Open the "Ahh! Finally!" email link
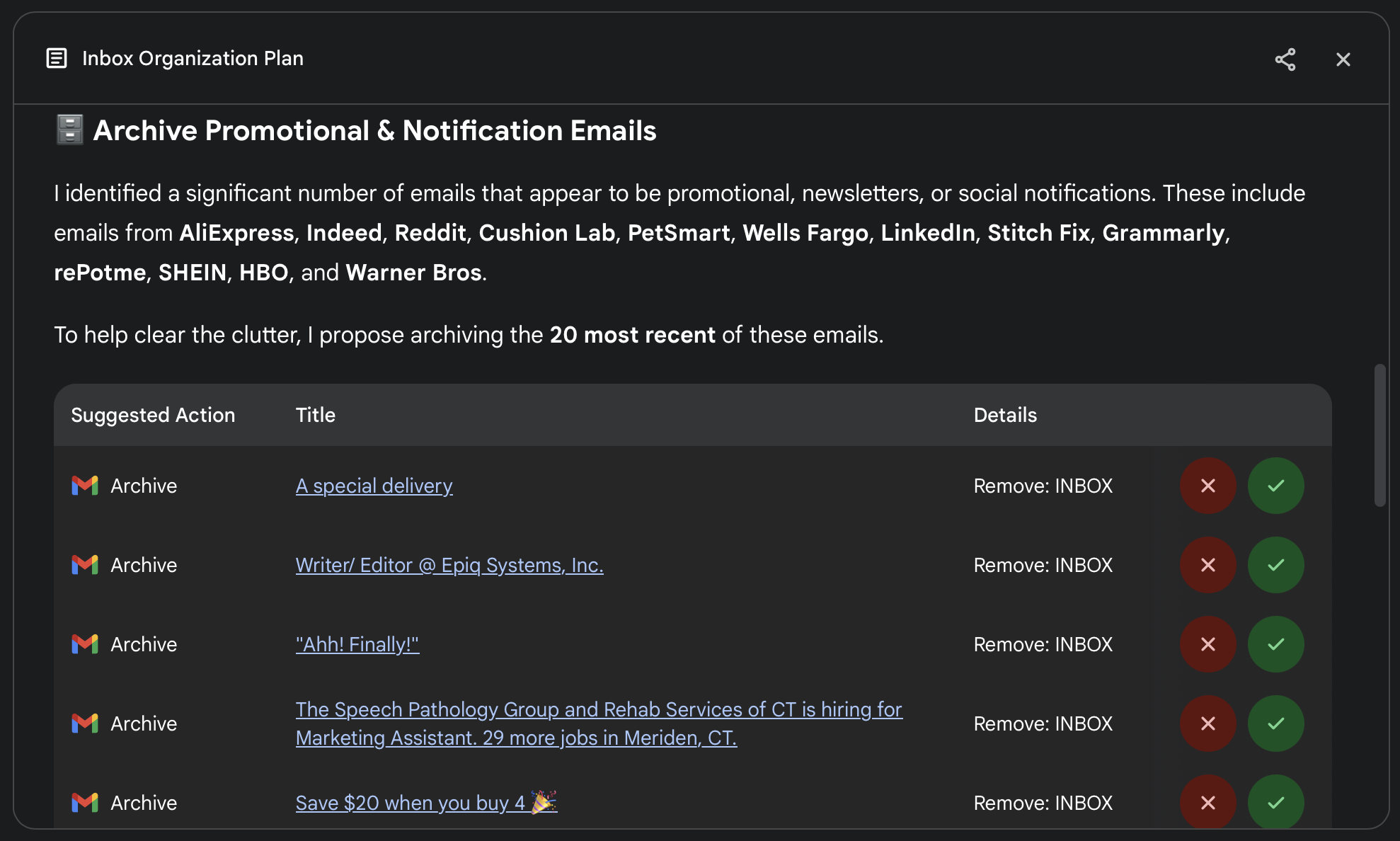 click(357, 644)
